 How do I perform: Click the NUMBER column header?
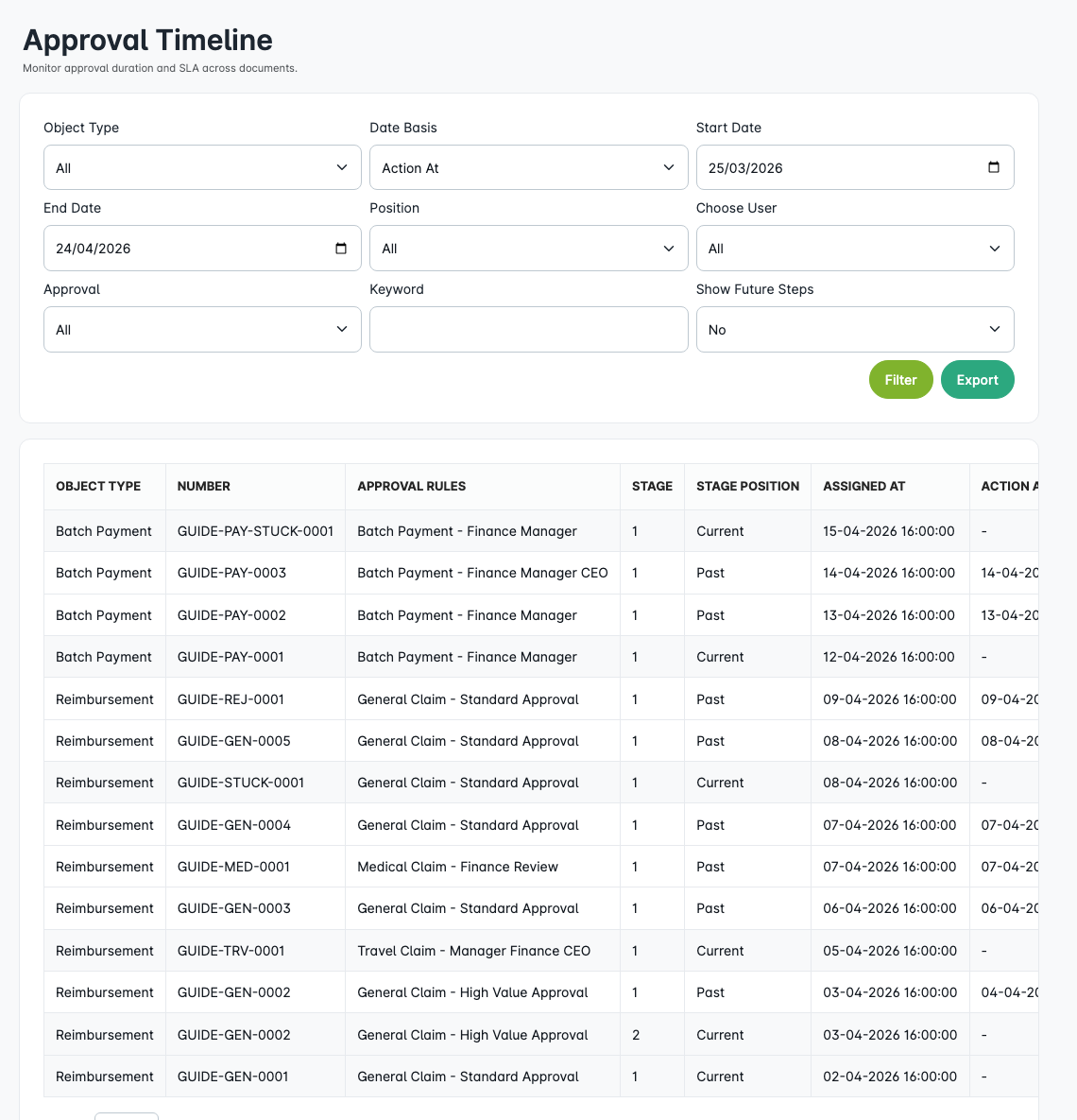tap(203, 486)
